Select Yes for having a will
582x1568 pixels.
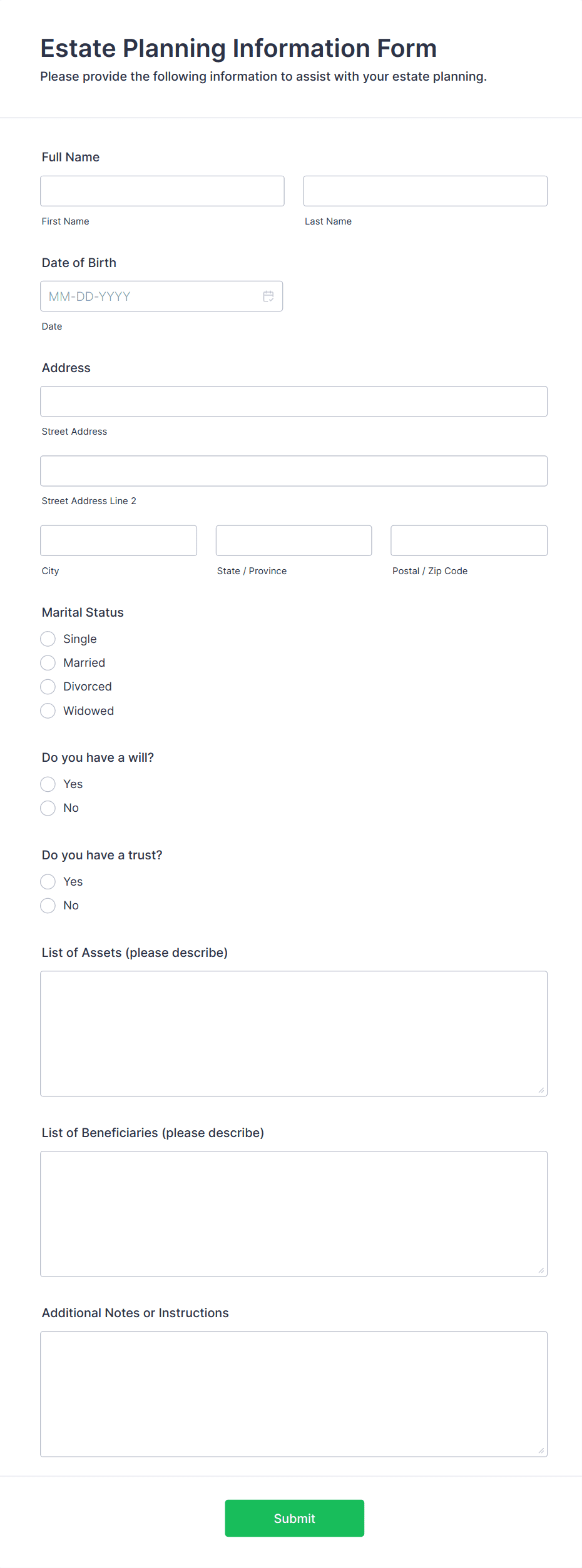(48, 784)
